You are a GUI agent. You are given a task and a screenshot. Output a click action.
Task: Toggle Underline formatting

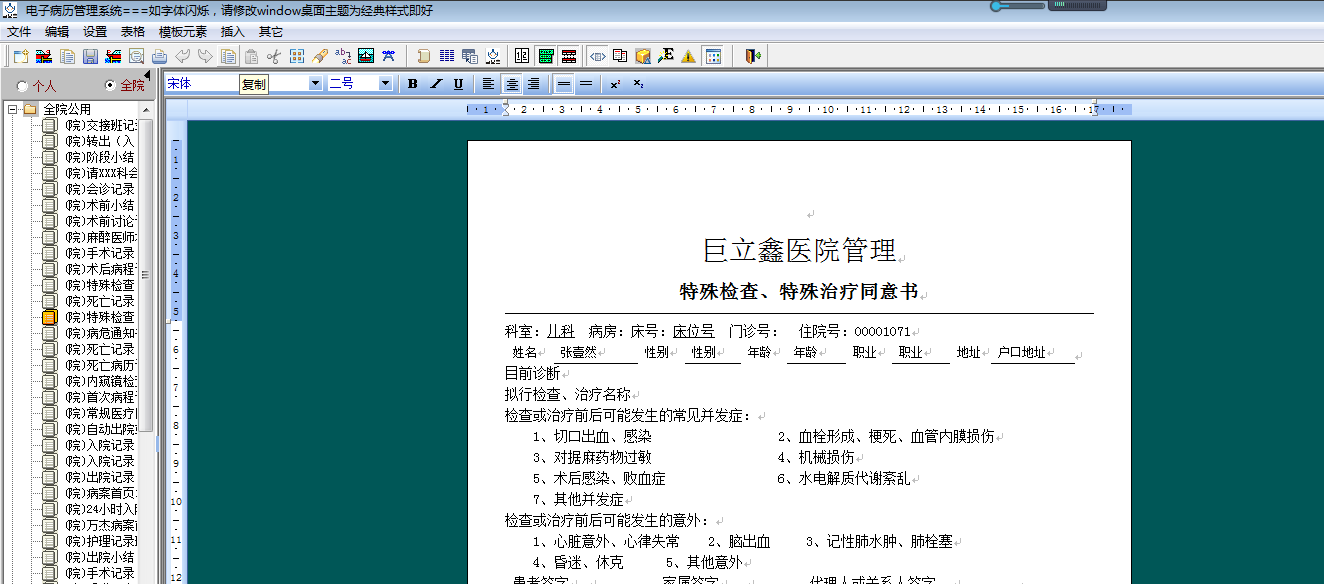(x=457, y=84)
